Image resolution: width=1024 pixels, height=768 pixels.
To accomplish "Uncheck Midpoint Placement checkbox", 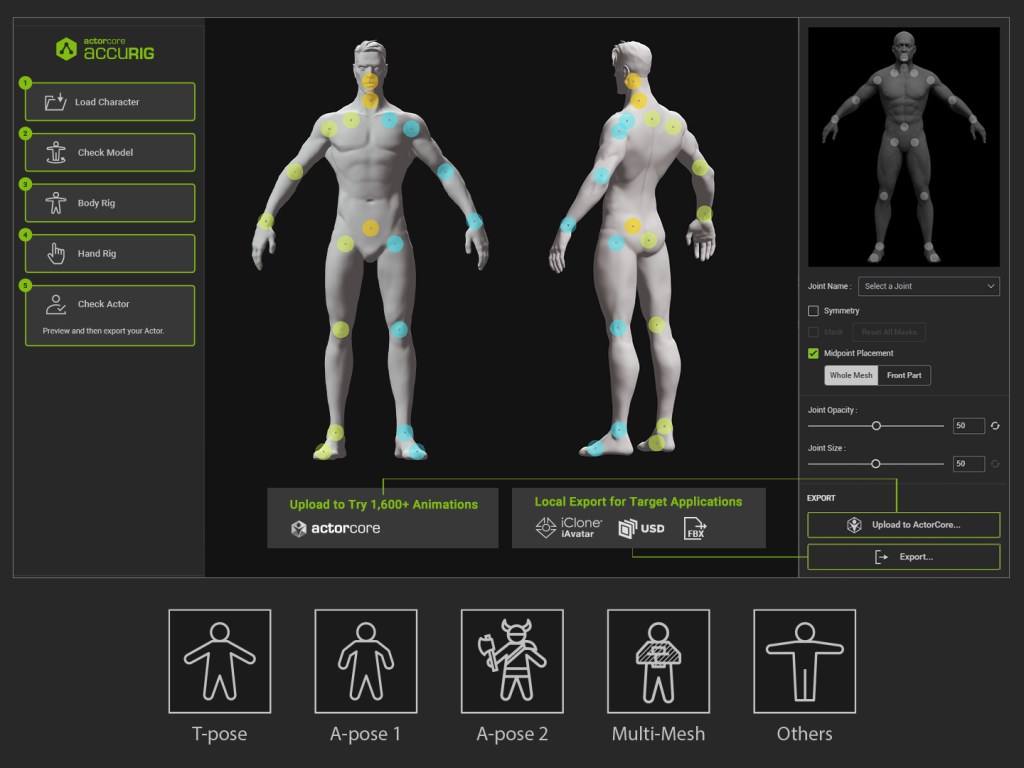I will coord(813,353).
